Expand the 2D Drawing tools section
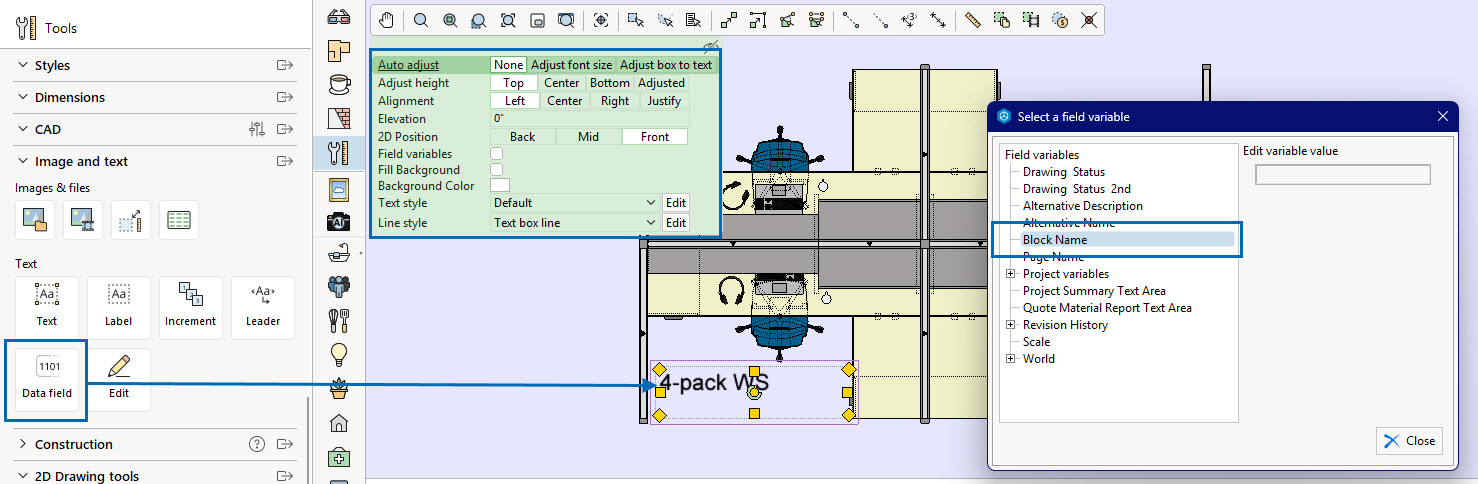This screenshot has height=484, width=1478. click(x=22, y=476)
